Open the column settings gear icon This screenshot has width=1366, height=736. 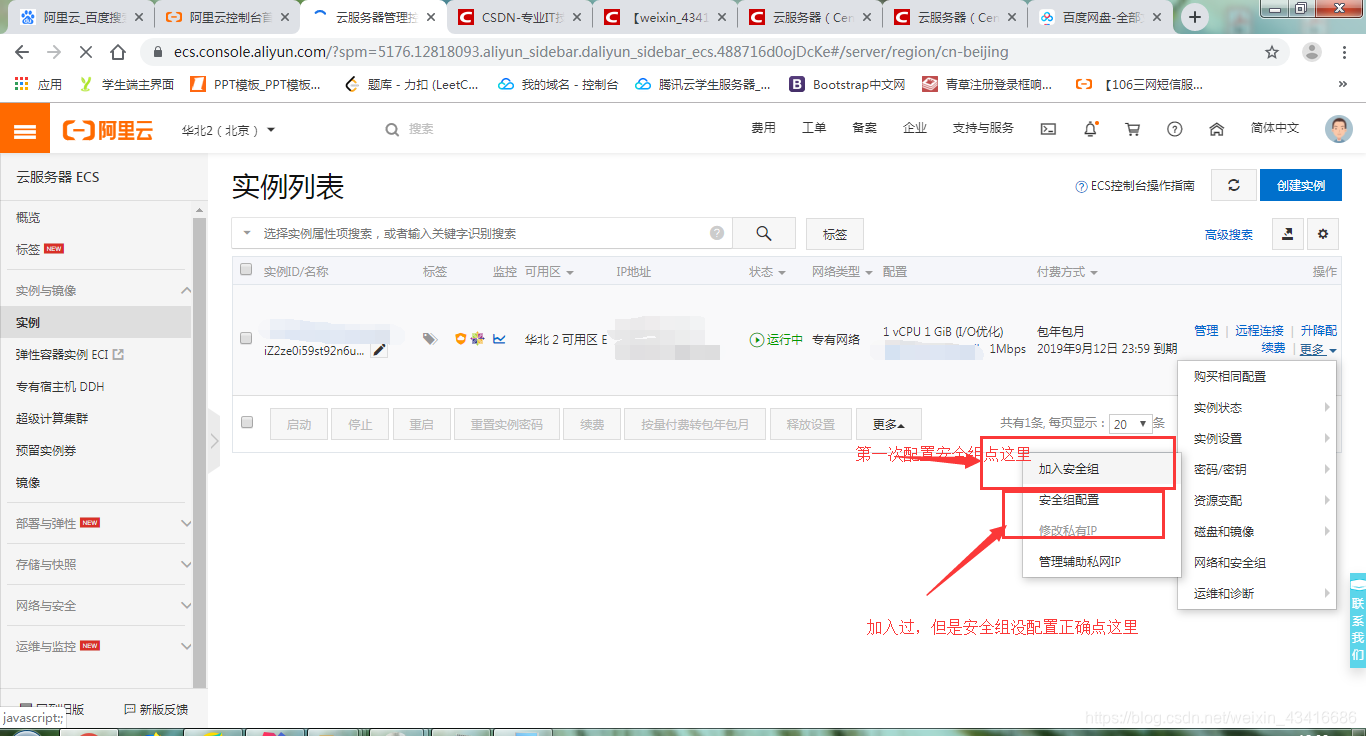tap(1323, 234)
